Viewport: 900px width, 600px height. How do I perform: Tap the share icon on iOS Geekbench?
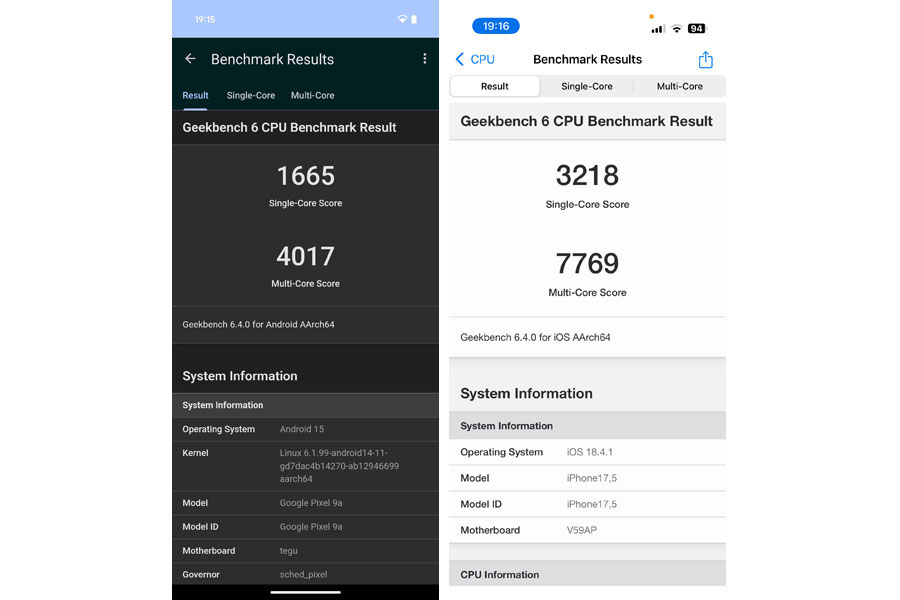[x=705, y=59]
